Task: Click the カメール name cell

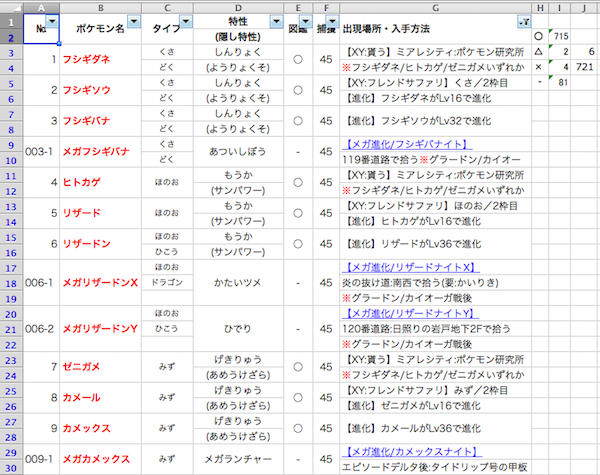Action: (101, 397)
